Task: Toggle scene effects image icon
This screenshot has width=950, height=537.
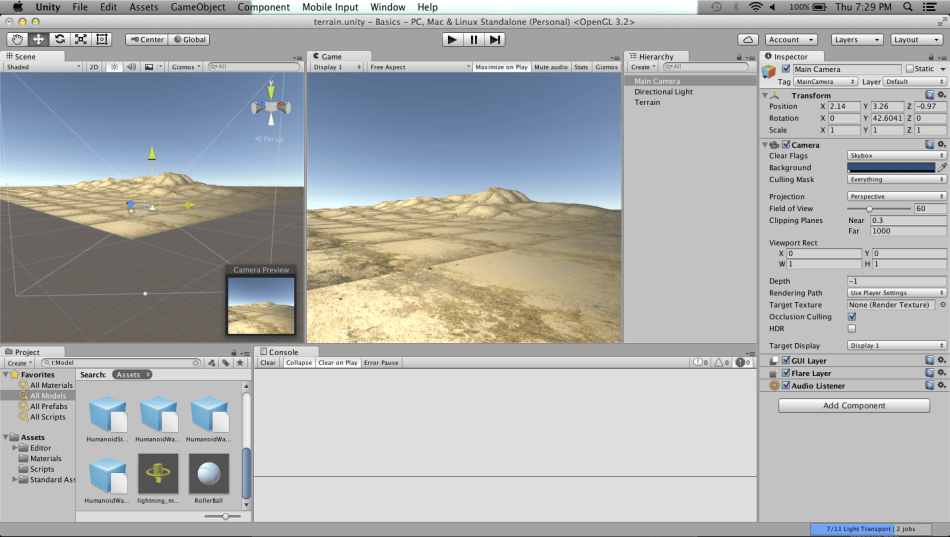Action: click(x=148, y=67)
